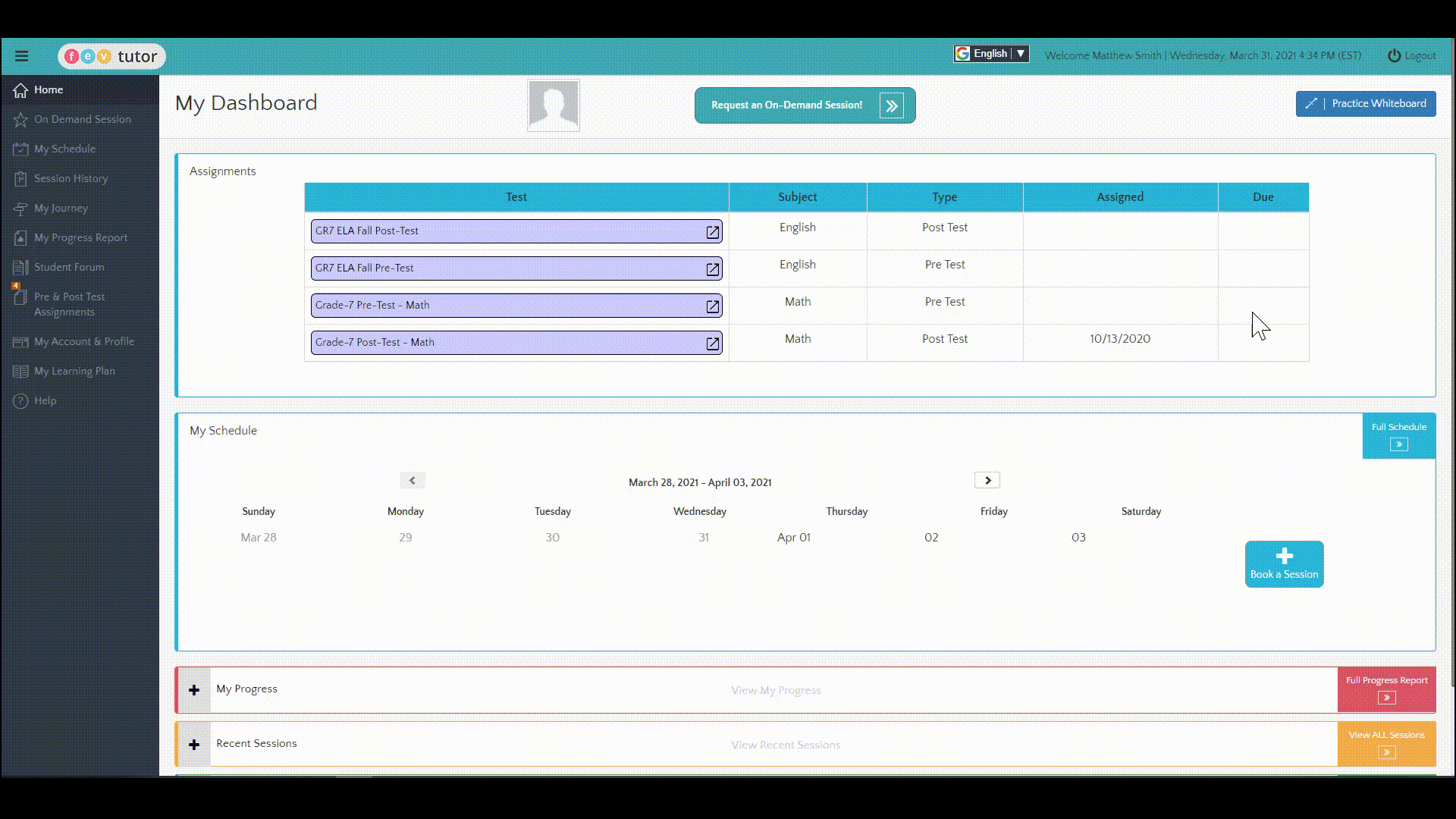Expand the My Progress section
Screen dimensions: 1456x819
pos(194,690)
